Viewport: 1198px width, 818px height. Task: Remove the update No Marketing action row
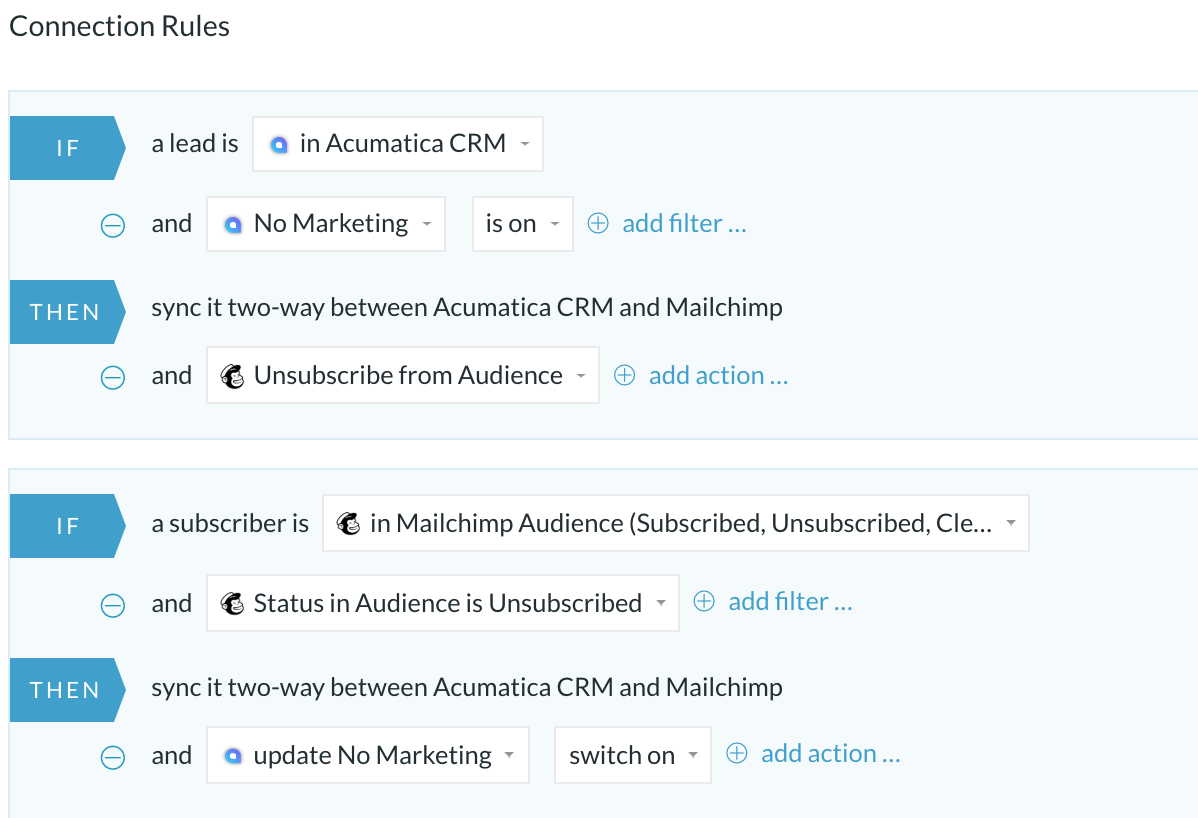point(113,757)
